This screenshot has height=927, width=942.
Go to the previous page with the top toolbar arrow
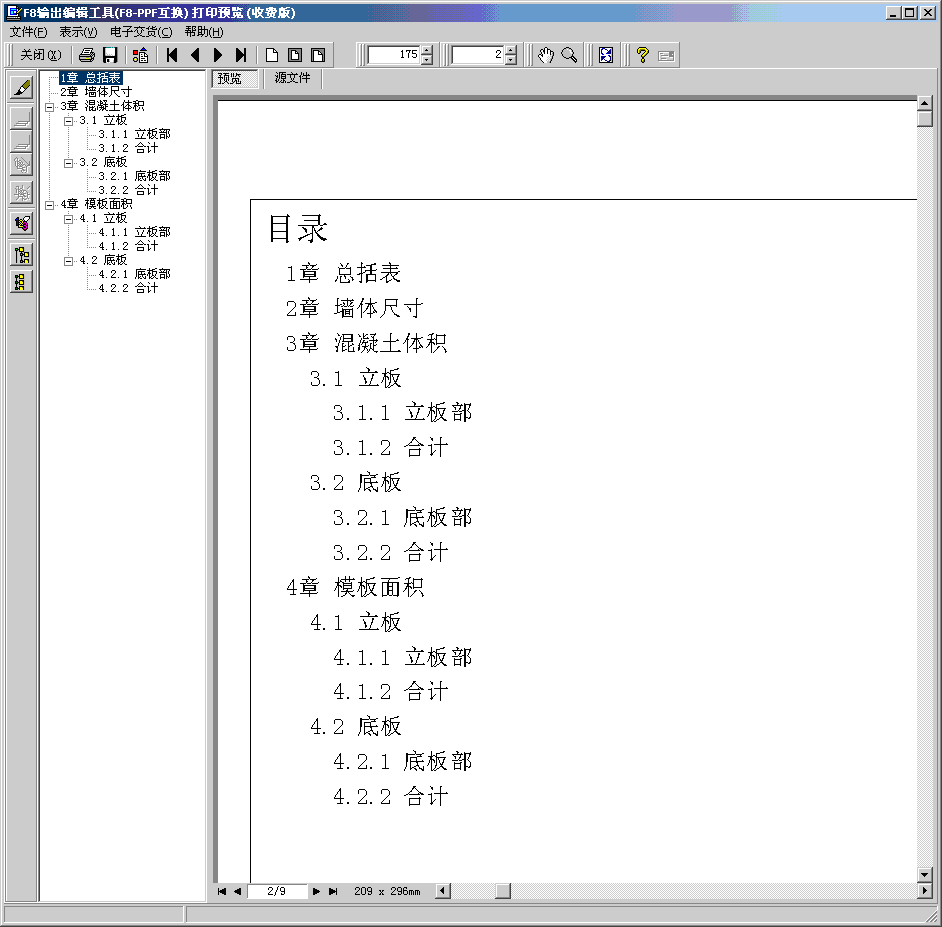(195, 55)
